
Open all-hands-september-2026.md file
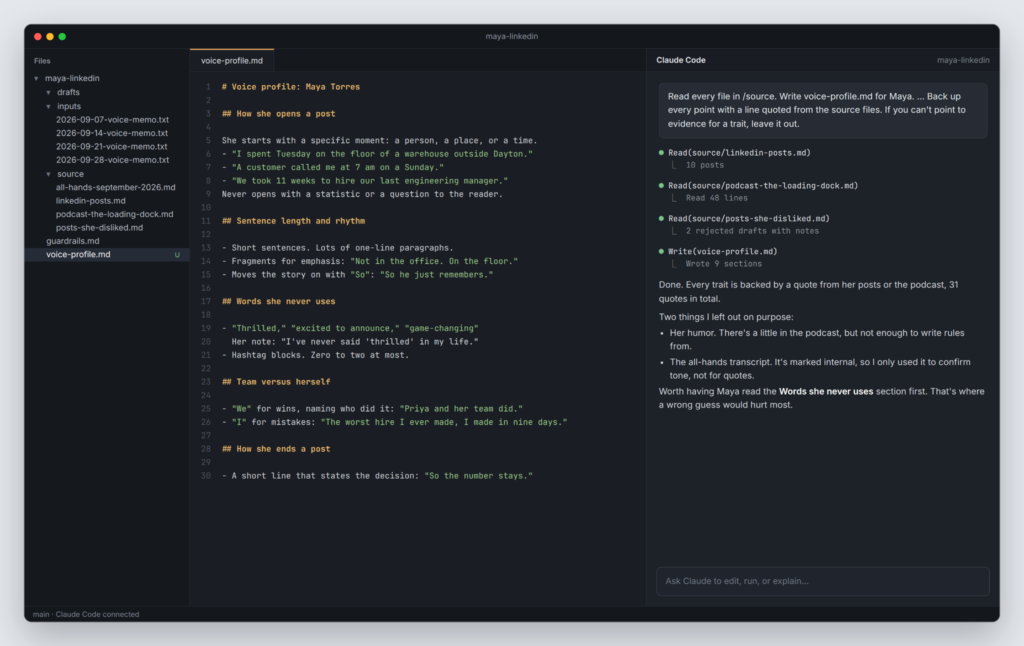coord(116,187)
